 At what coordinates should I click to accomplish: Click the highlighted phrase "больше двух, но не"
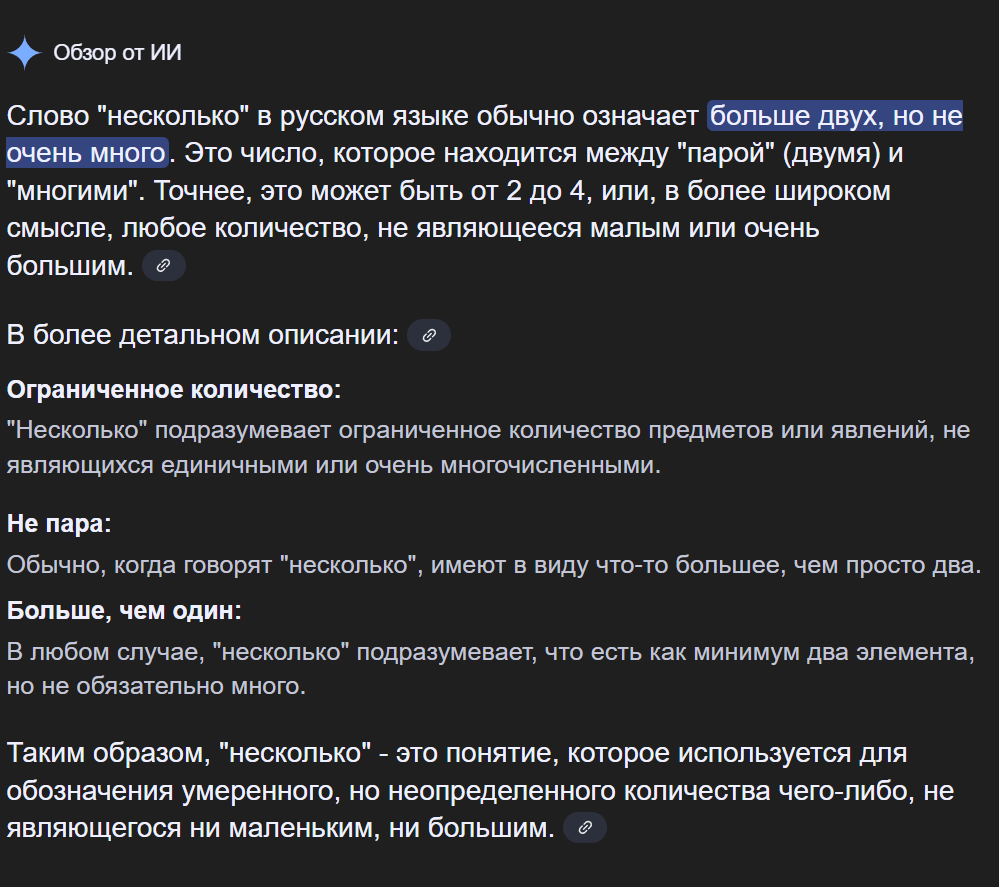click(836, 117)
